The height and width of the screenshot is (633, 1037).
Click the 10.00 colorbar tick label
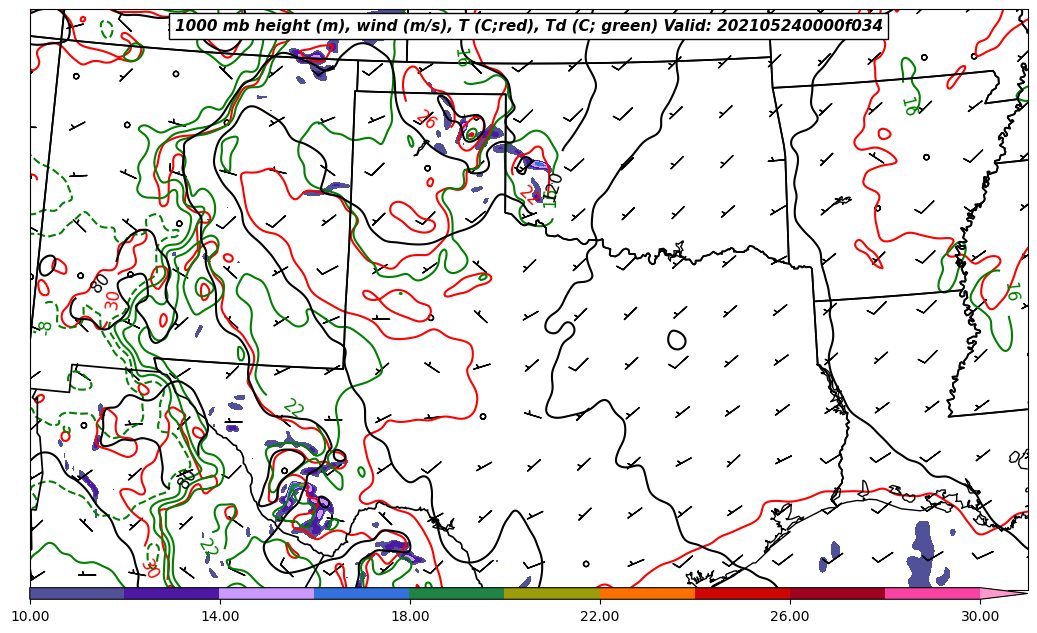[30, 617]
